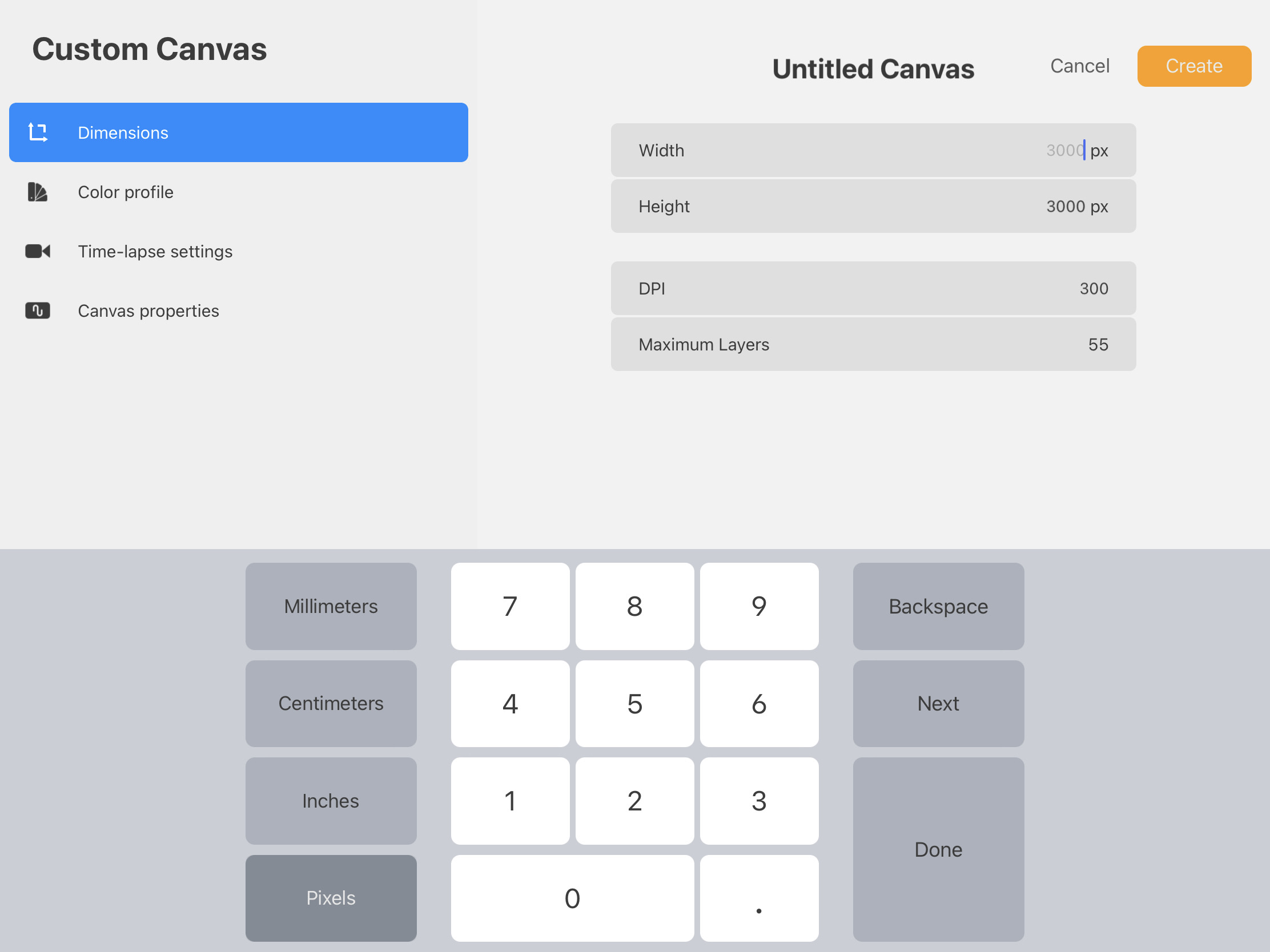The image size is (1270, 952).
Task: Select the Width field
Action: (x=873, y=150)
